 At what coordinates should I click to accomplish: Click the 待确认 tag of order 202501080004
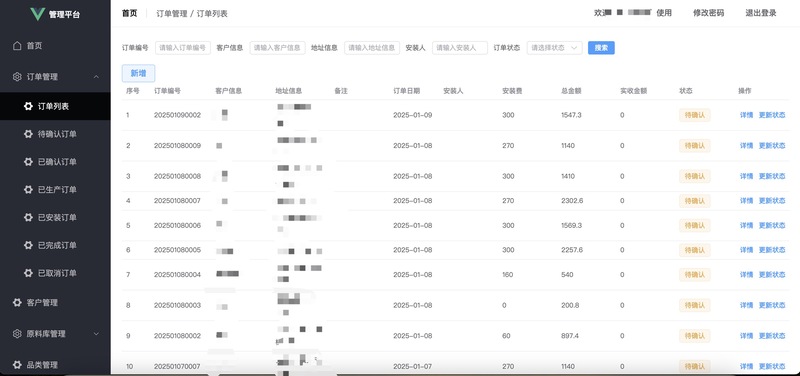[x=694, y=274]
